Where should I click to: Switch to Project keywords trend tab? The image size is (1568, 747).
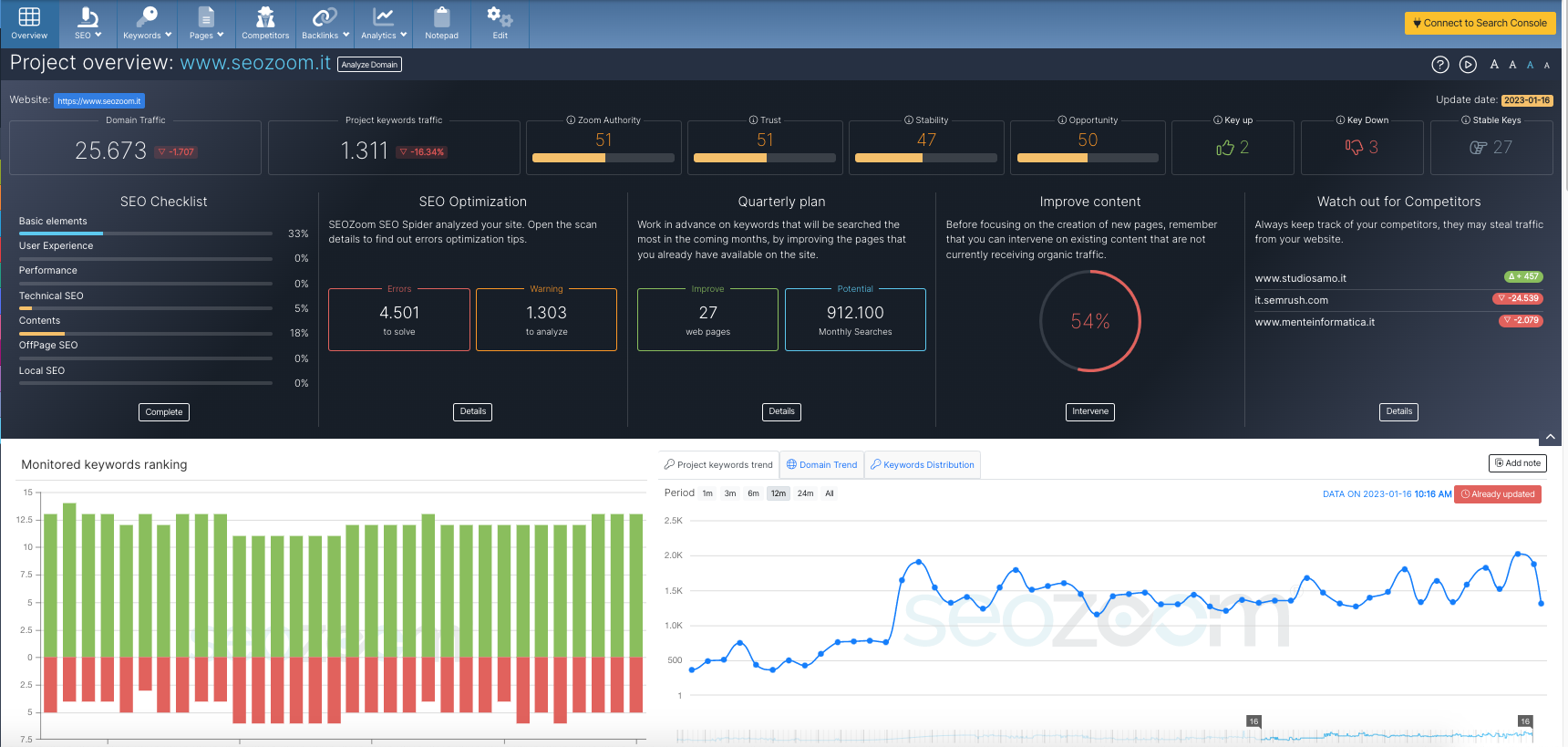[718, 464]
